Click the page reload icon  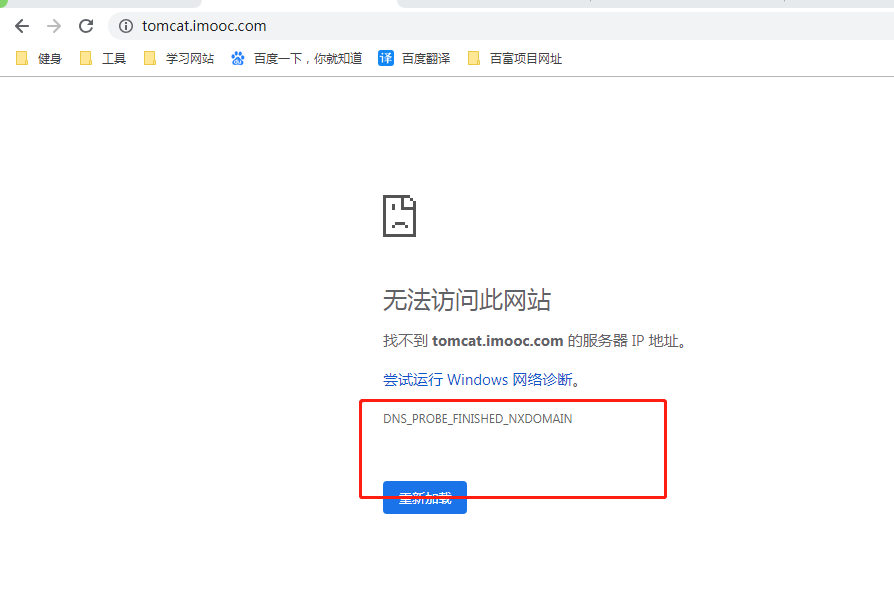pyautogui.click(x=85, y=26)
